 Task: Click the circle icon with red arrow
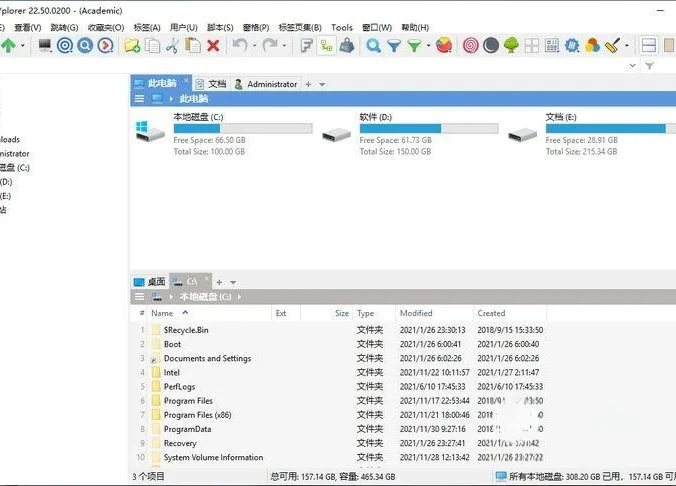(106, 45)
